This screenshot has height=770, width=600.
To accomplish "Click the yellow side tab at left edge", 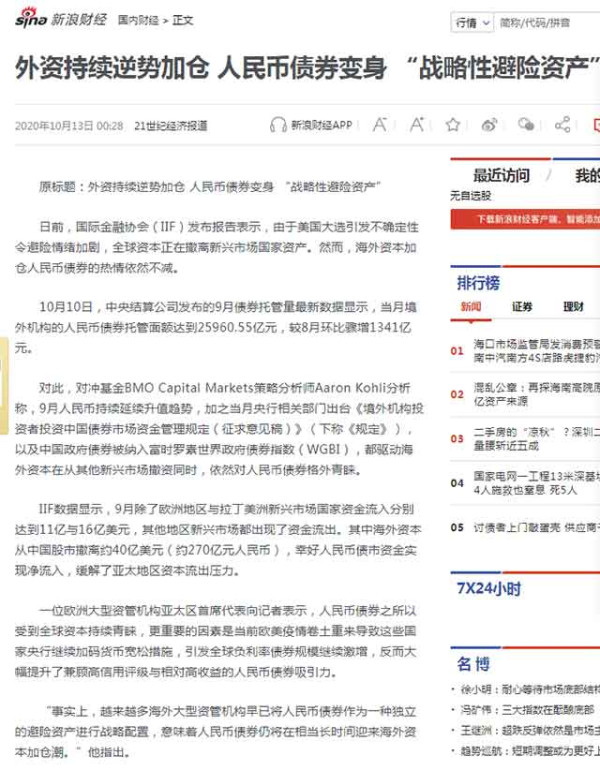I will [4, 385].
